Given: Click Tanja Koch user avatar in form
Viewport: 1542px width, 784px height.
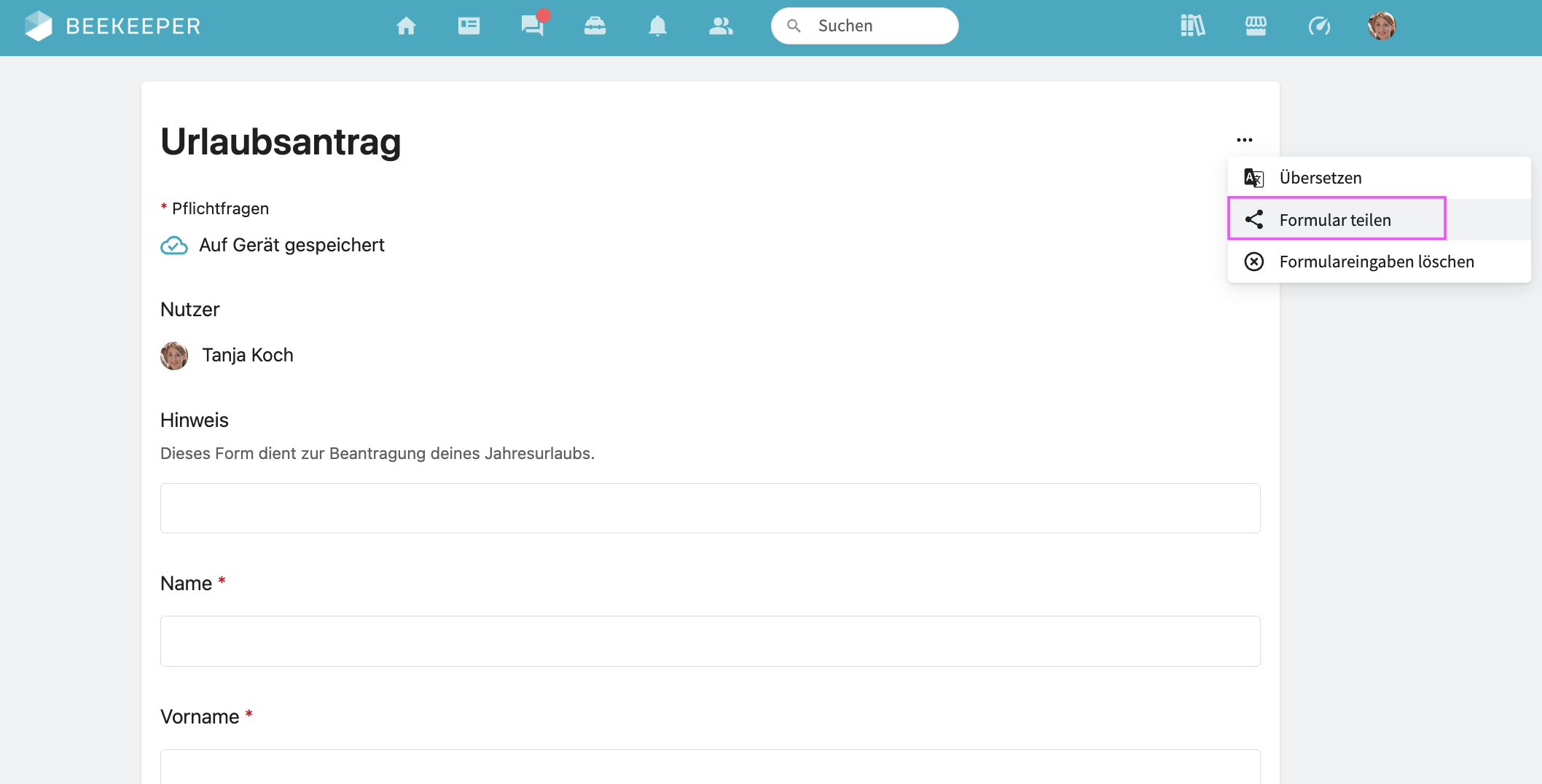Looking at the screenshot, I should click(x=174, y=356).
